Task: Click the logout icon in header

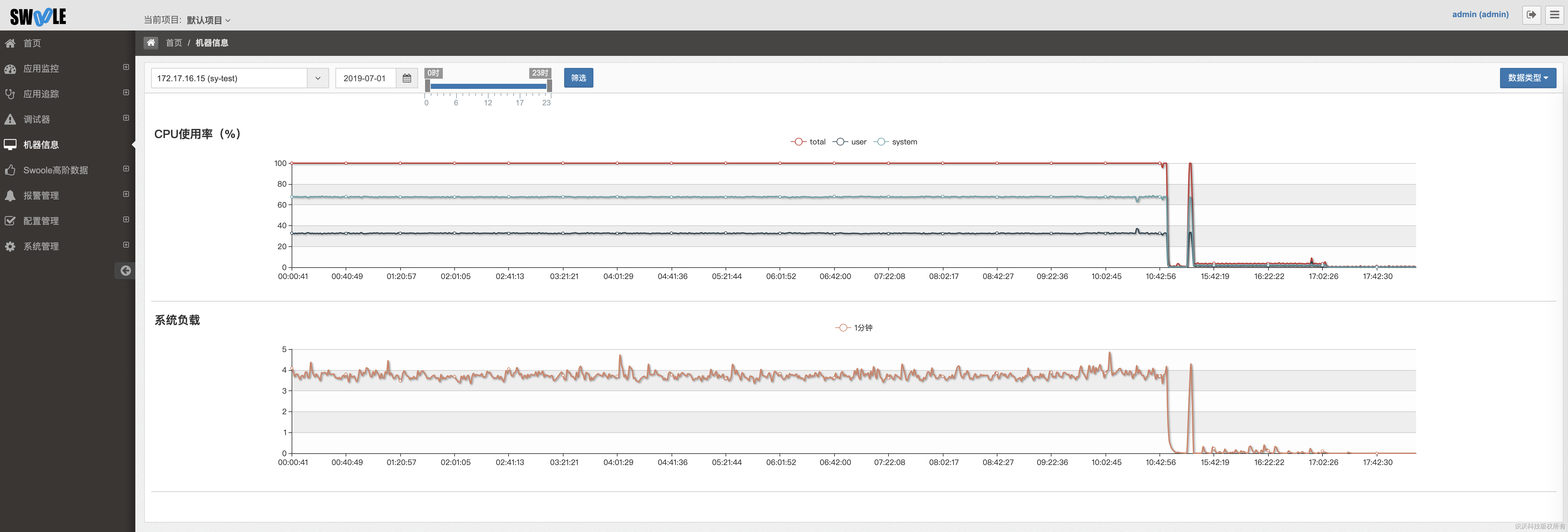Action: (x=1531, y=15)
